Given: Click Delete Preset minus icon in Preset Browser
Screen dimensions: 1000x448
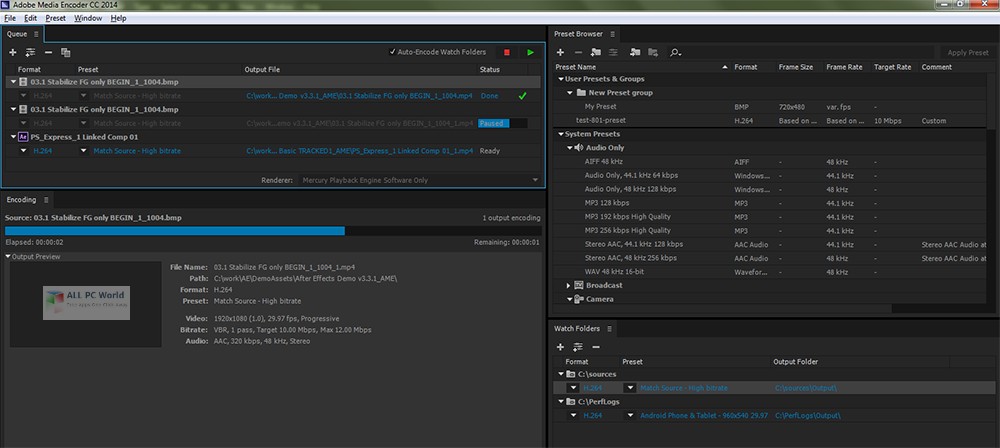Looking at the screenshot, I should (578, 52).
